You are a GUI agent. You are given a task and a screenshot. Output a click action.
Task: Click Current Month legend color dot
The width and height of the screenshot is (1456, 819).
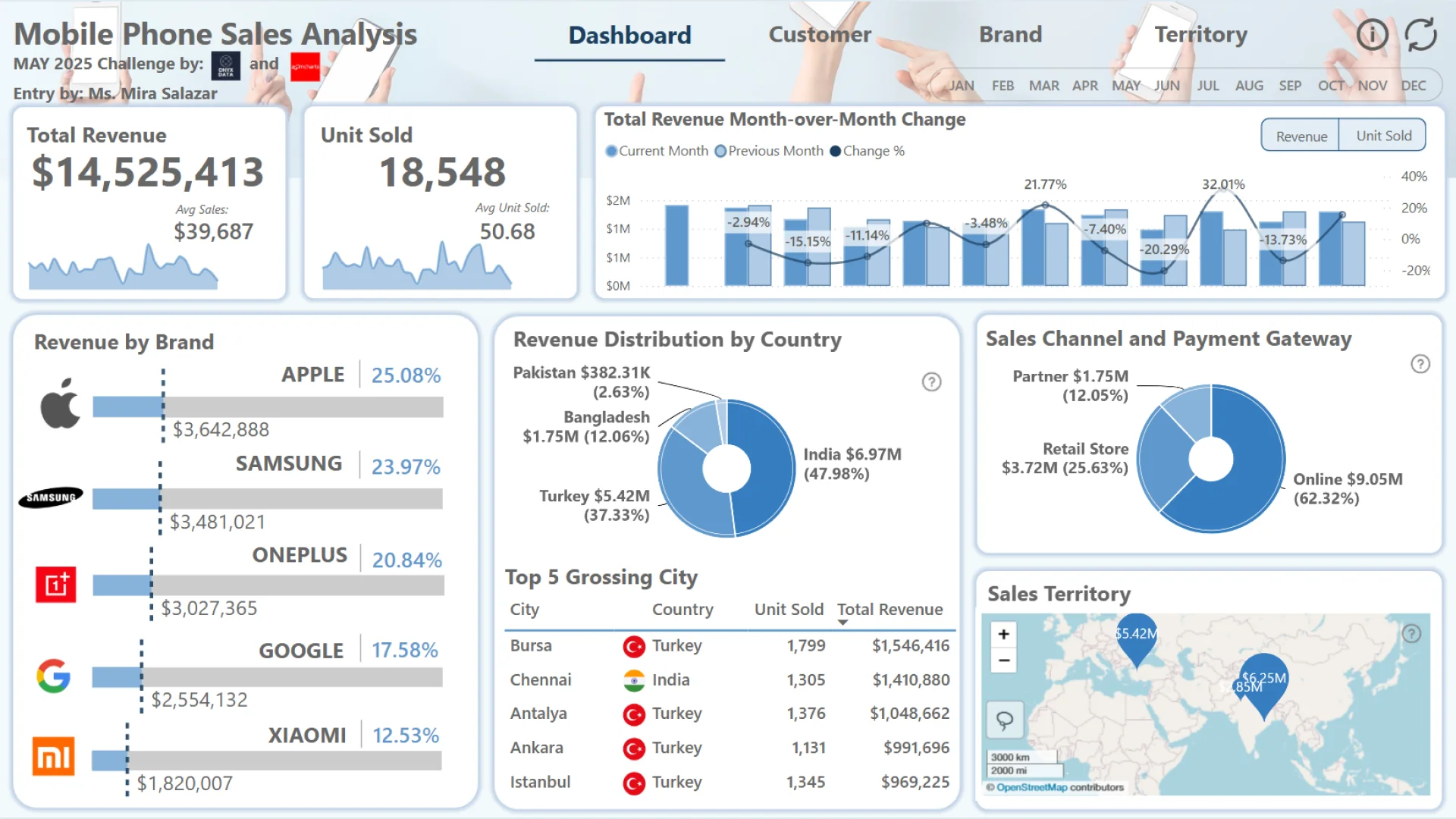click(611, 151)
